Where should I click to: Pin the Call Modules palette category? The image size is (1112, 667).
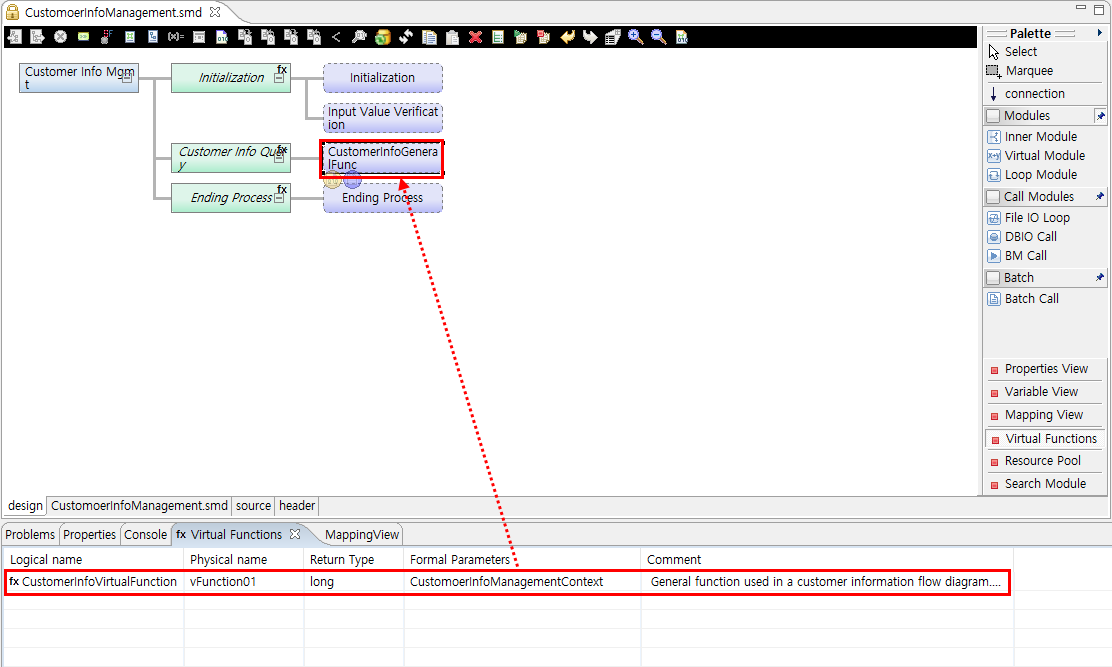[1100, 196]
